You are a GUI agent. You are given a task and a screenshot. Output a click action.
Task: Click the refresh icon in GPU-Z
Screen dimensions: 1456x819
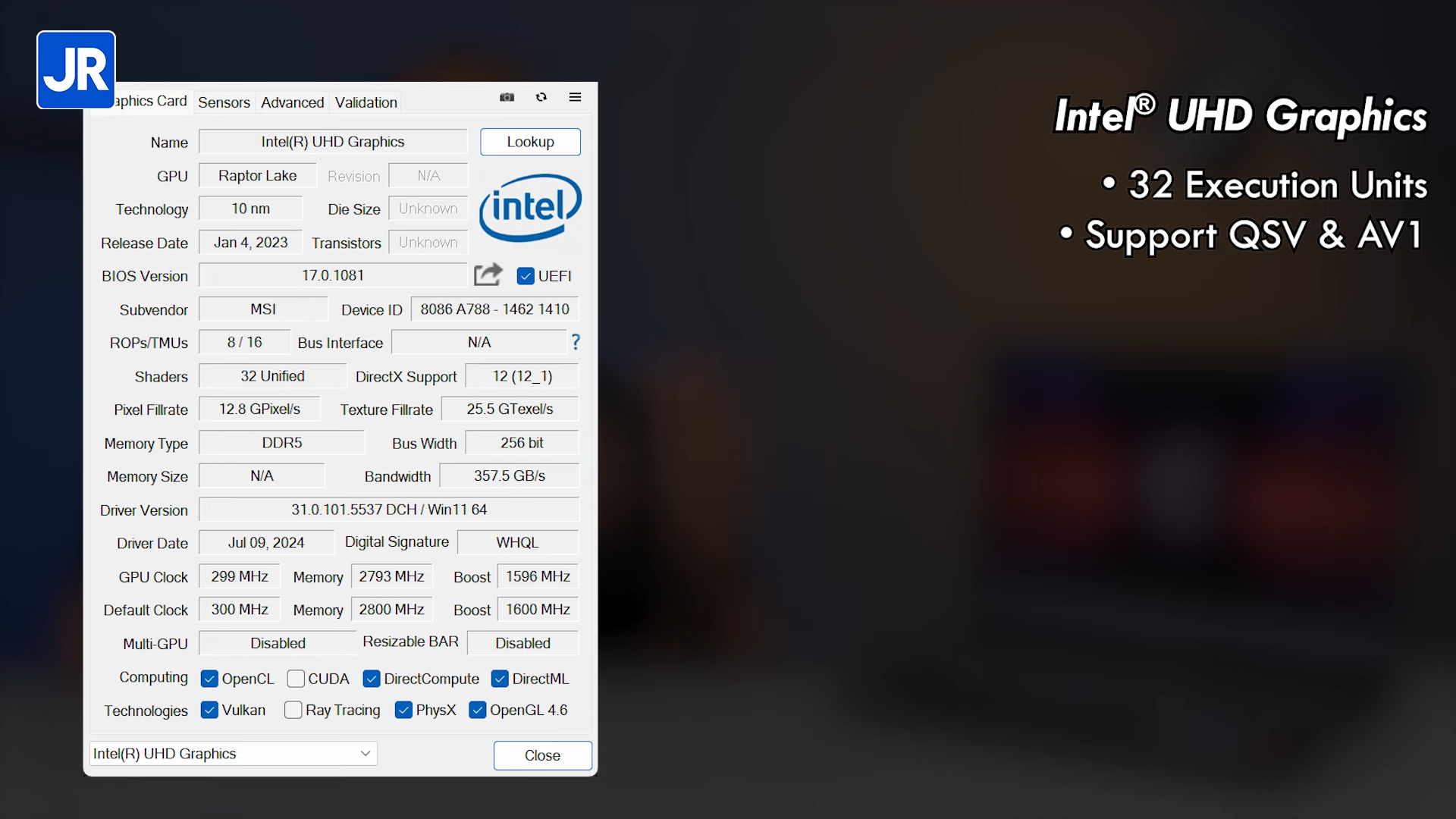(x=541, y=97)
